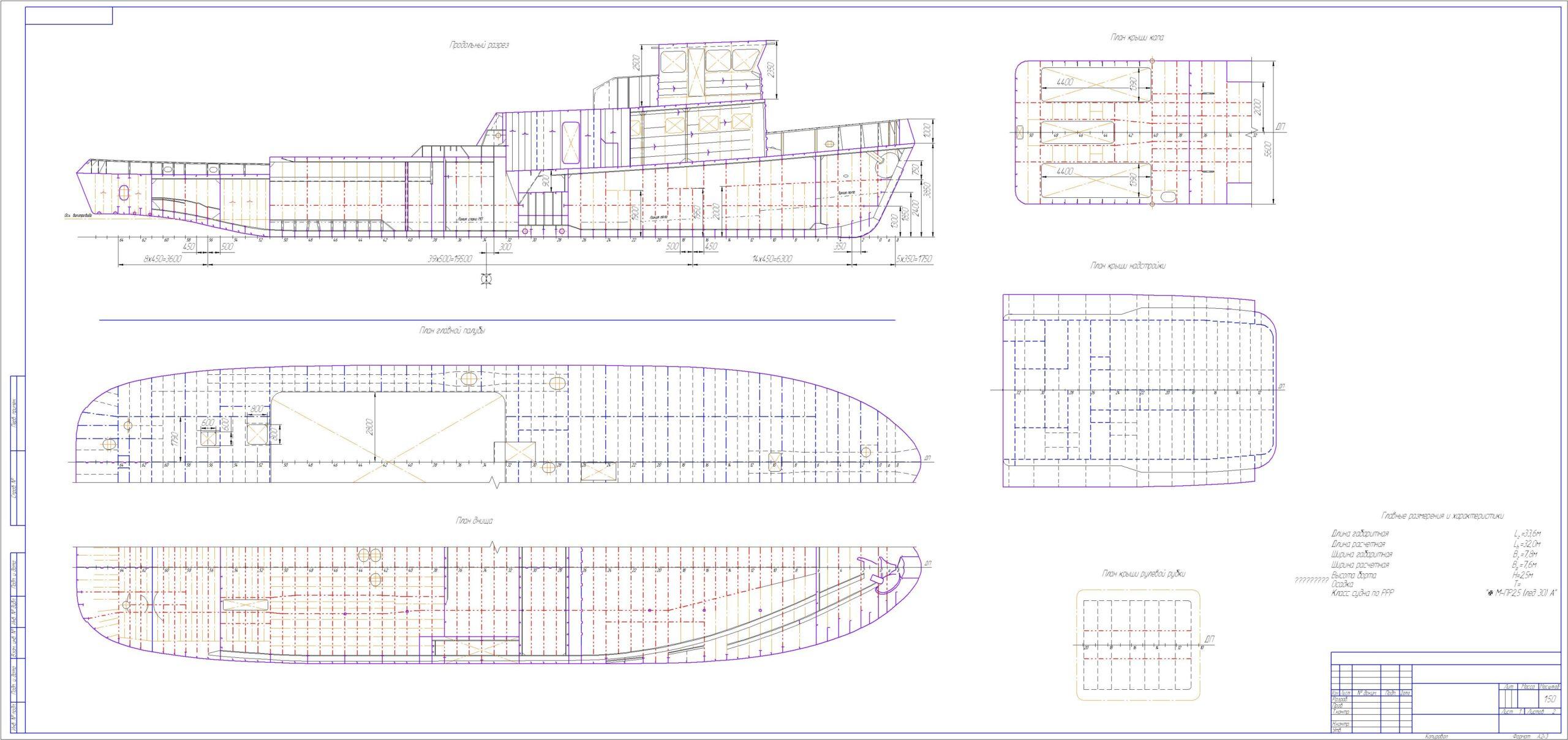1568x740 pixels.
Task: Click the 'Разраб.' cell in the title block
Action: (x=1339, y=699)
